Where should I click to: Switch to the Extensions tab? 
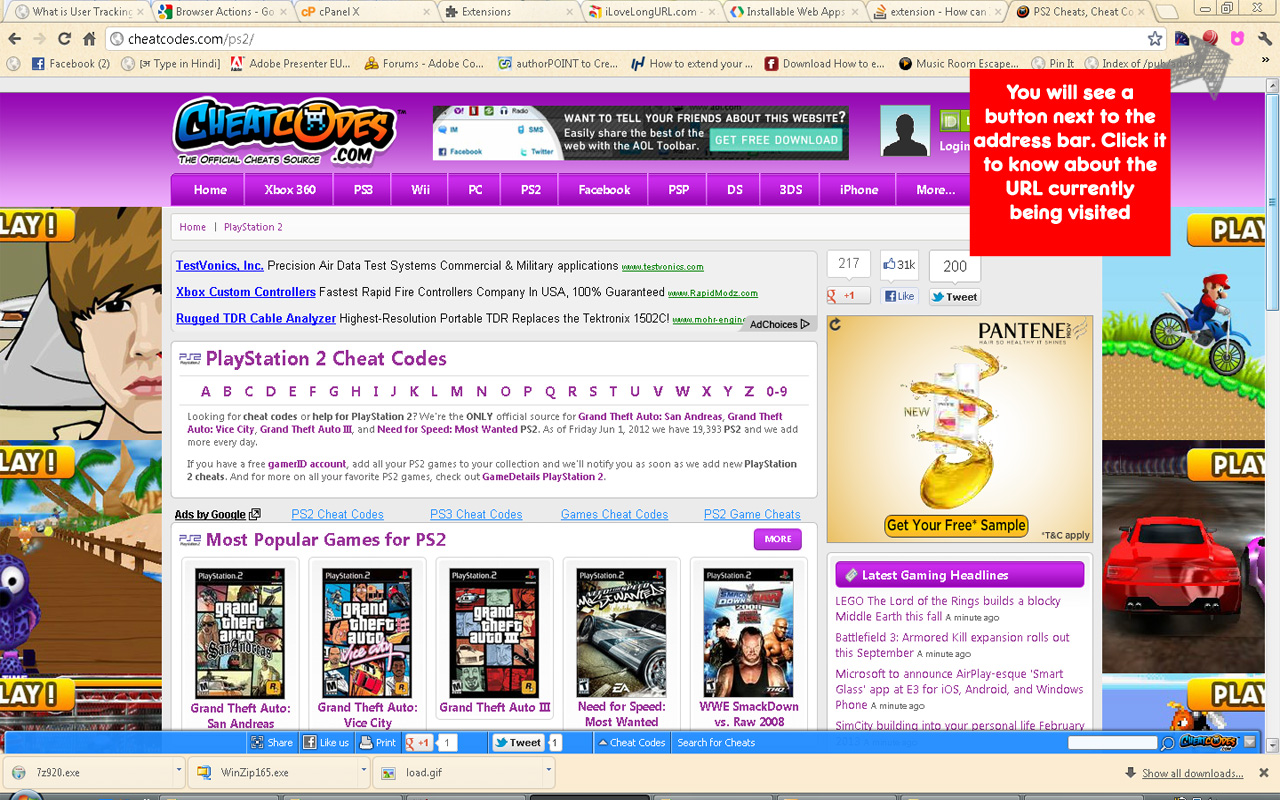[508, 12]
